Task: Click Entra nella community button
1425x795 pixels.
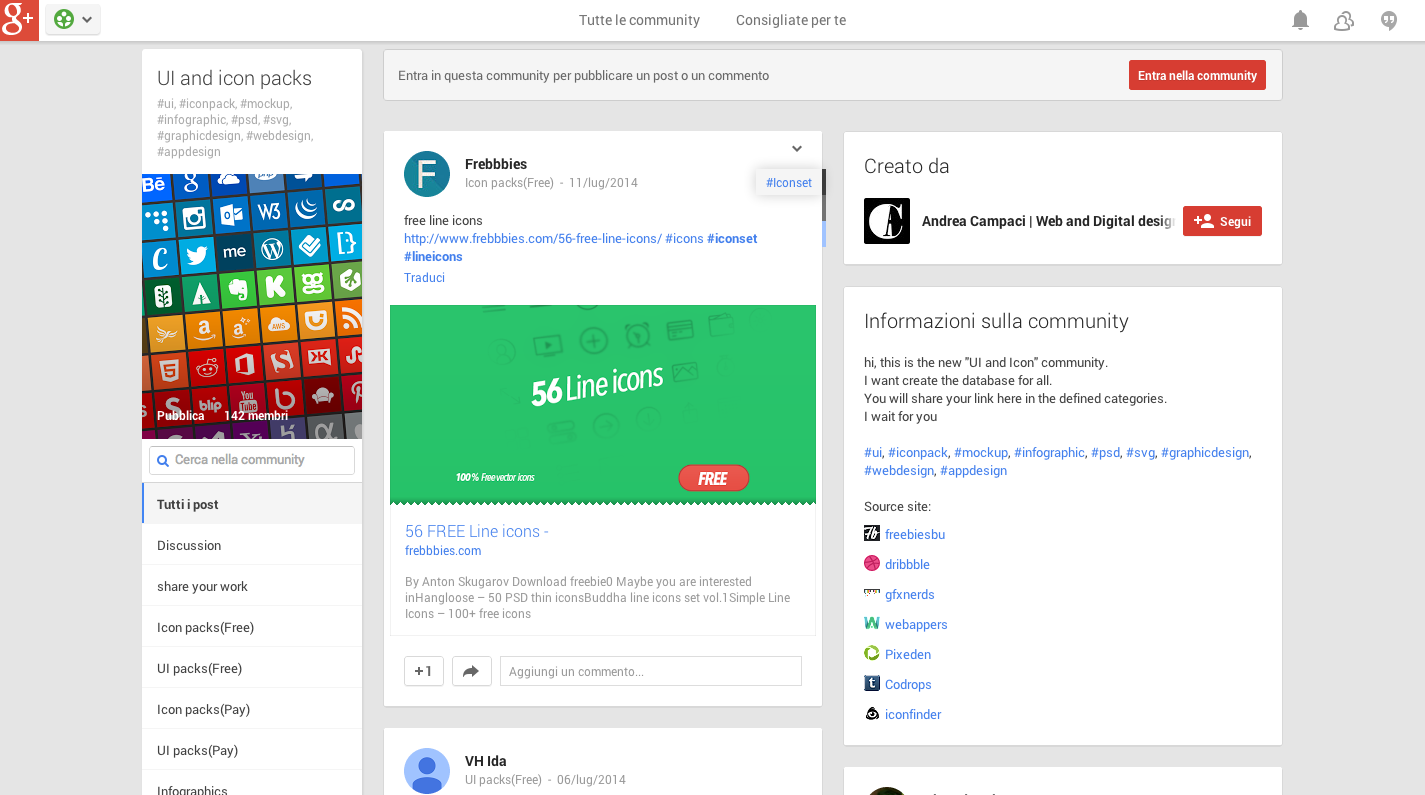Action: pos(1197,75)
